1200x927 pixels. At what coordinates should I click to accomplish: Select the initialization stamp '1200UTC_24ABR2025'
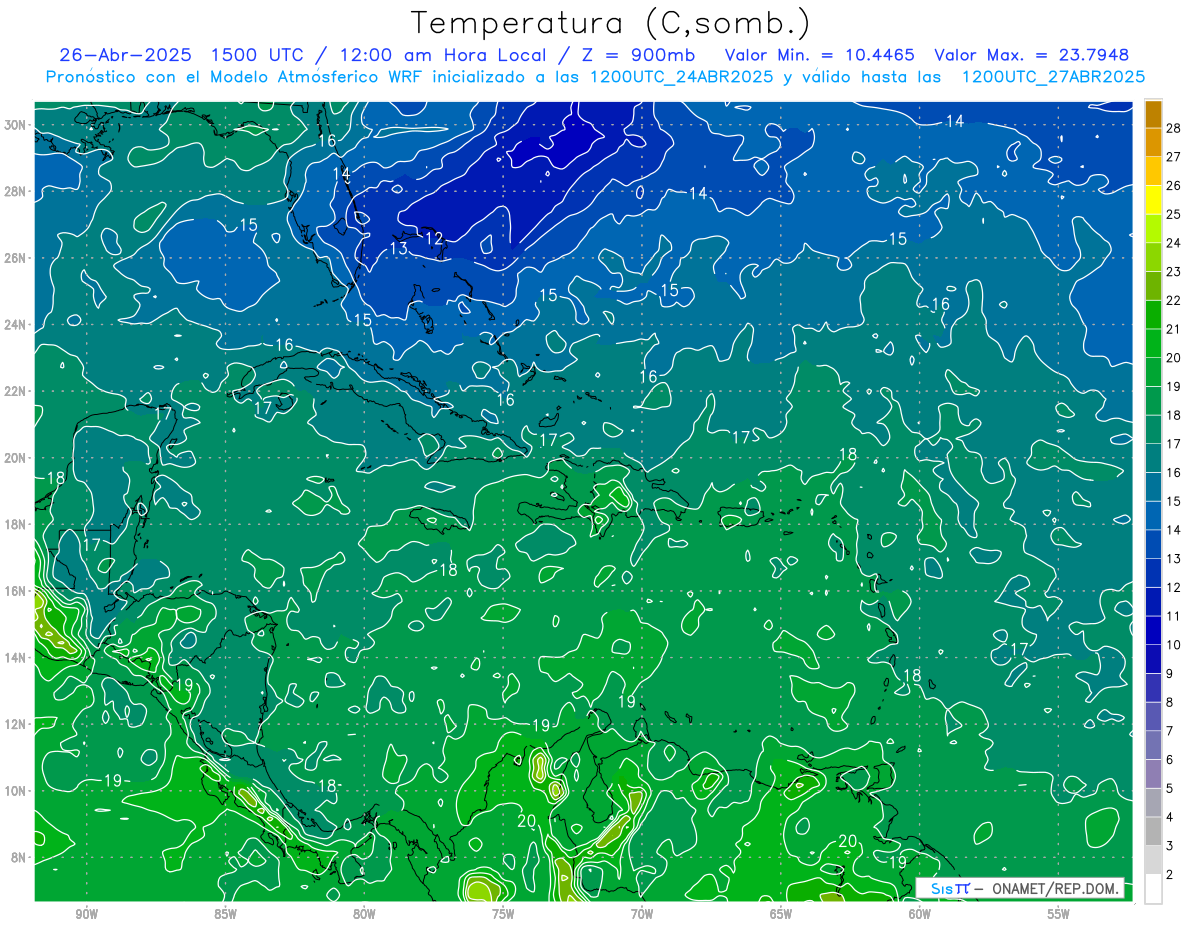pos(684,77)
